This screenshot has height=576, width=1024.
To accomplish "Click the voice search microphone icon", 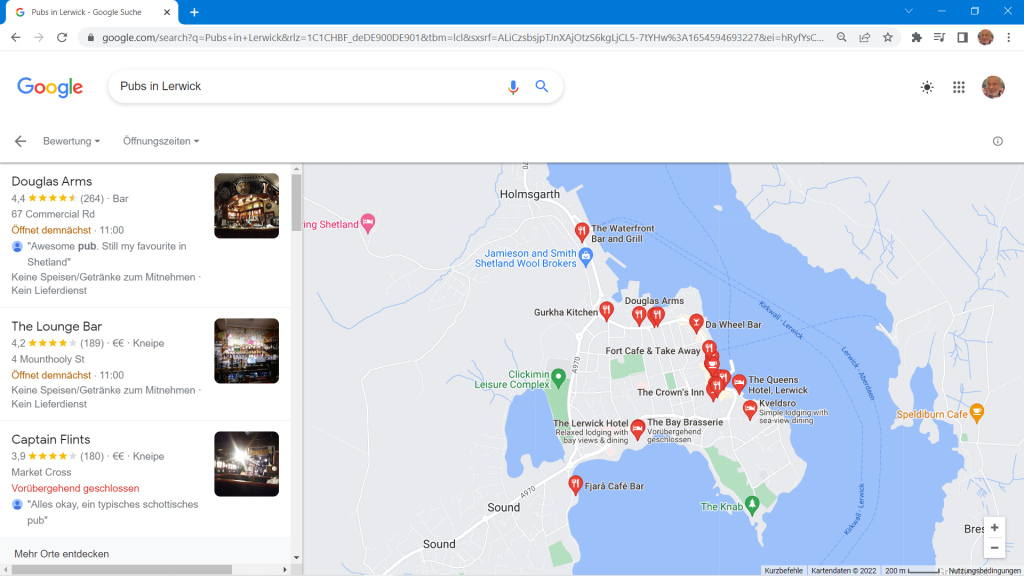I will click(x=513, y=87).
